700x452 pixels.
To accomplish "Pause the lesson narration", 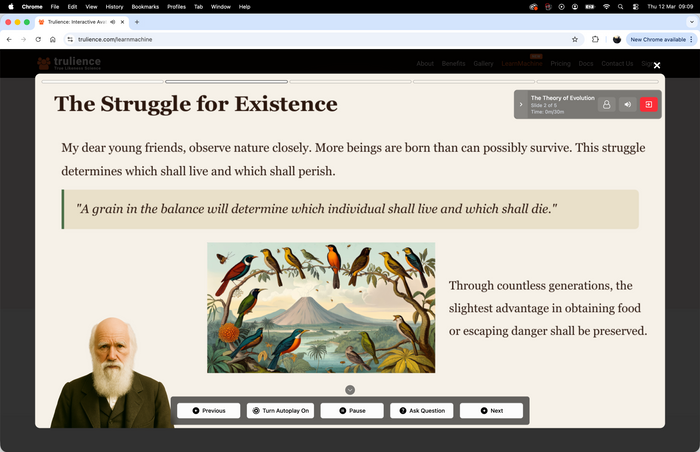I will 352,410.
